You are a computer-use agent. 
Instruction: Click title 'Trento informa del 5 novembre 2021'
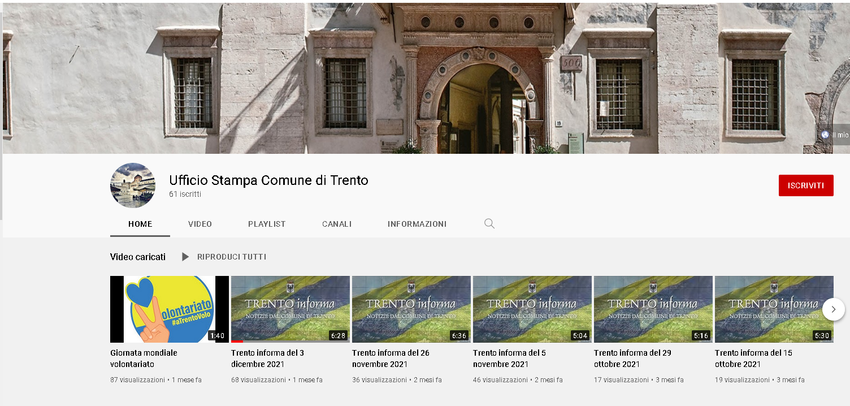pos(510,358)
